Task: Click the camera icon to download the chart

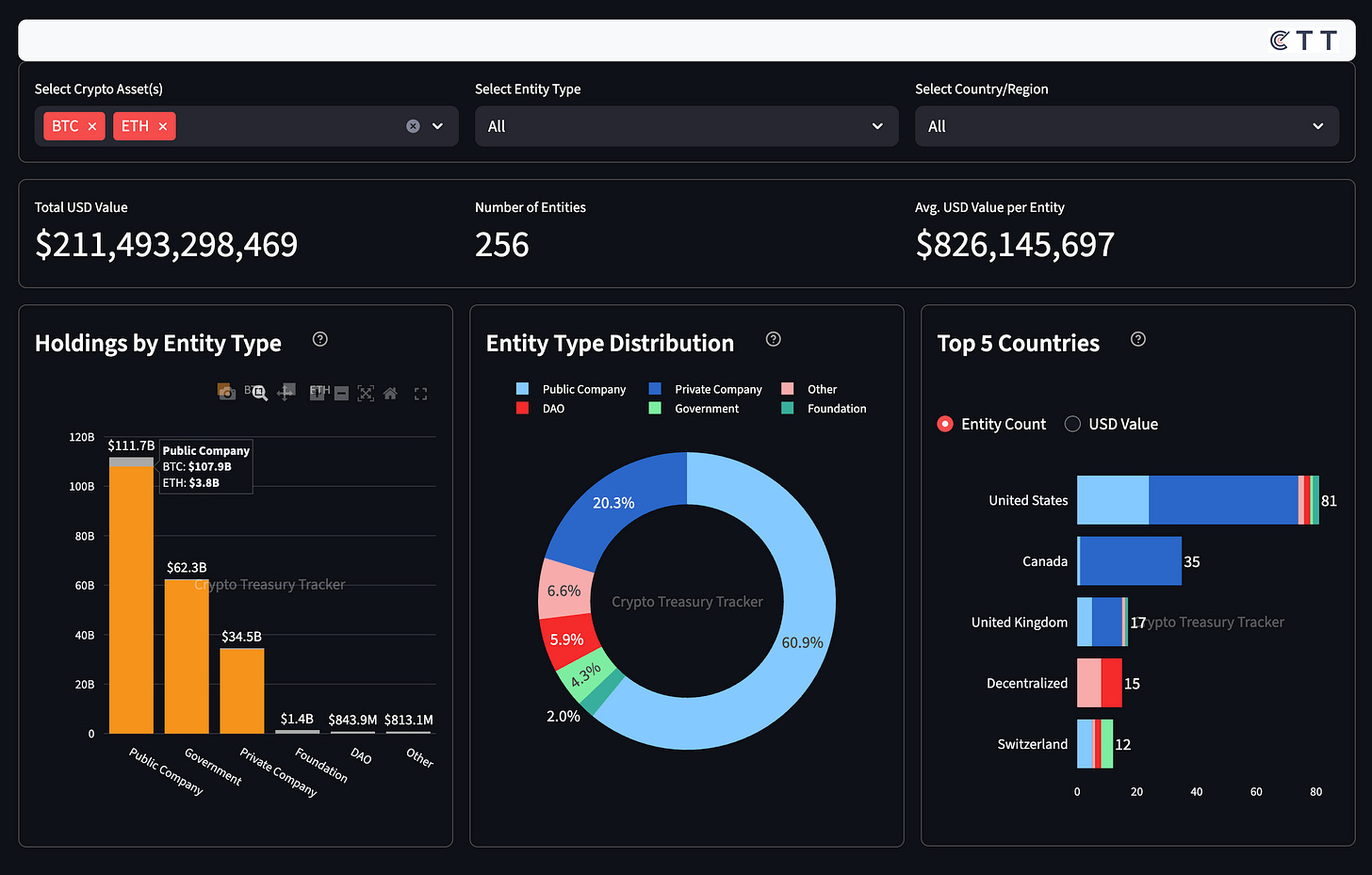Action: tap(227, 393)
